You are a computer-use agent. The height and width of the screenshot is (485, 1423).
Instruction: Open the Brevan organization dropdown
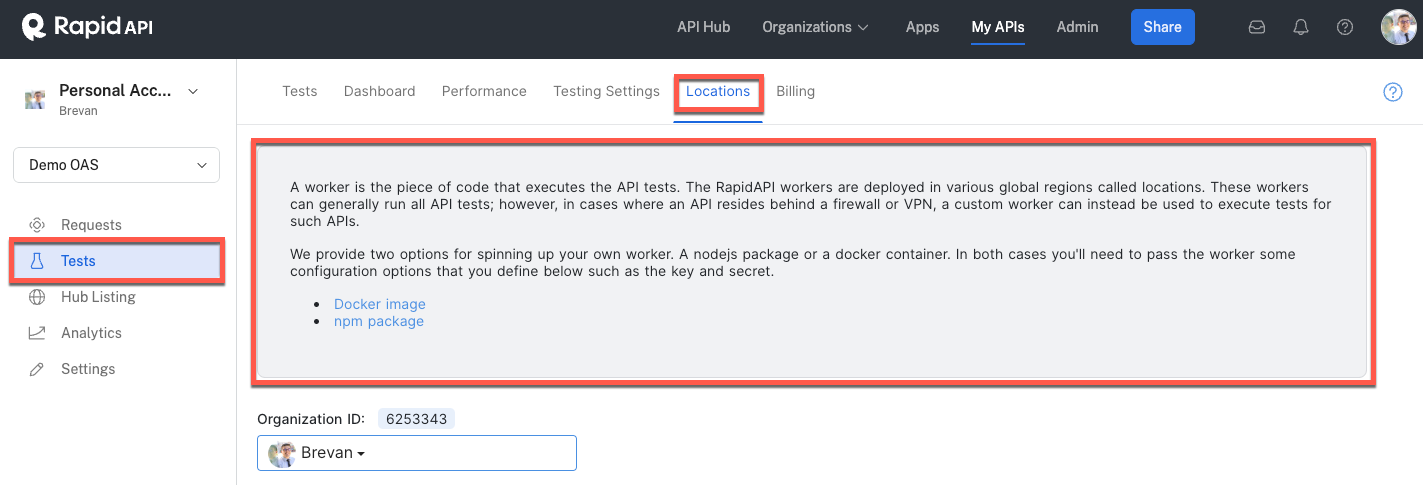(x=417, y=453)
